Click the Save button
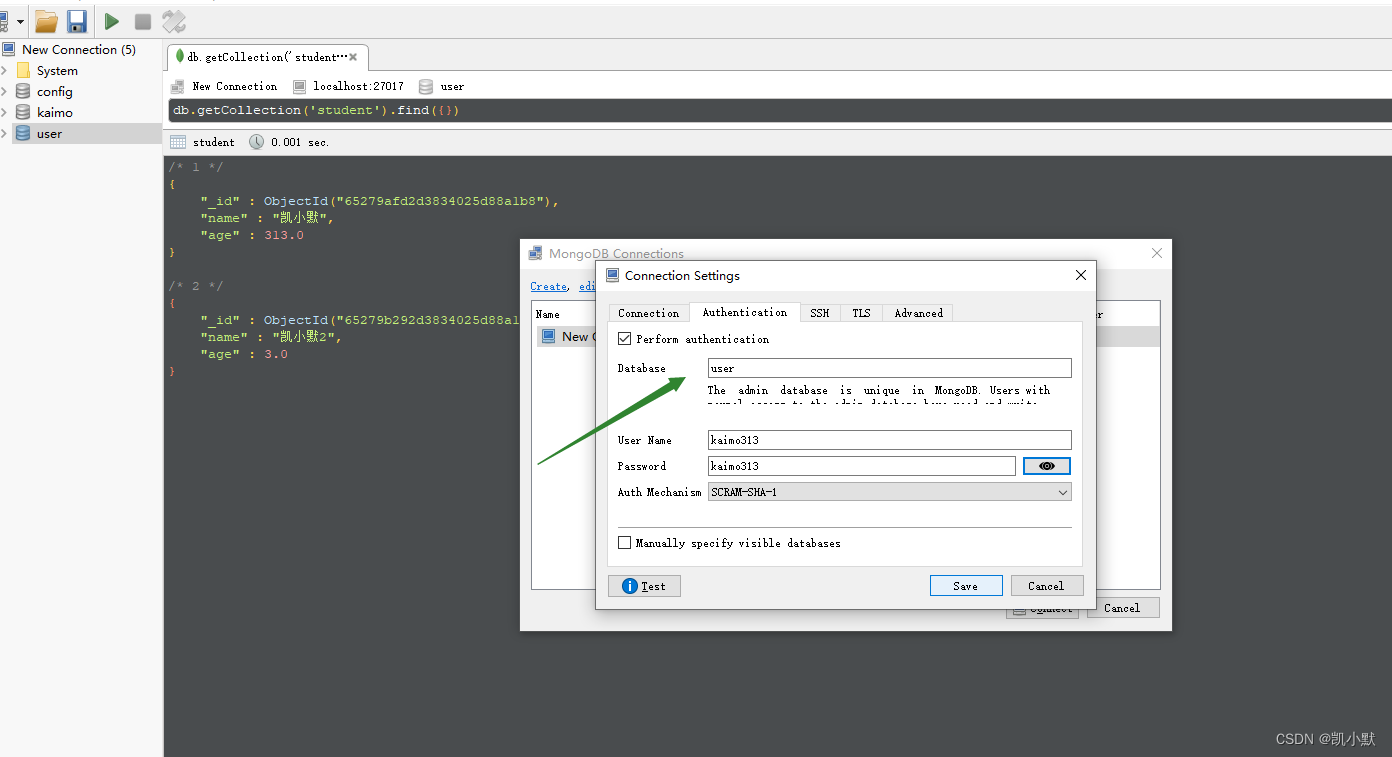Image resolution: width=1392 pixels, height=757 pixels. point(966,586)
